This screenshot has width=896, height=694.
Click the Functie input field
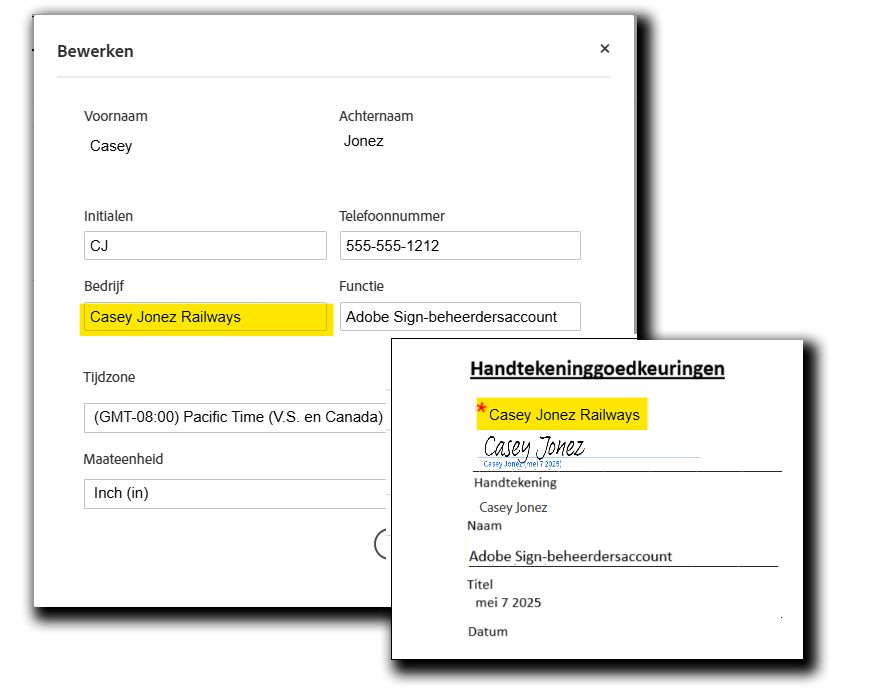click(x=460, y=317)
